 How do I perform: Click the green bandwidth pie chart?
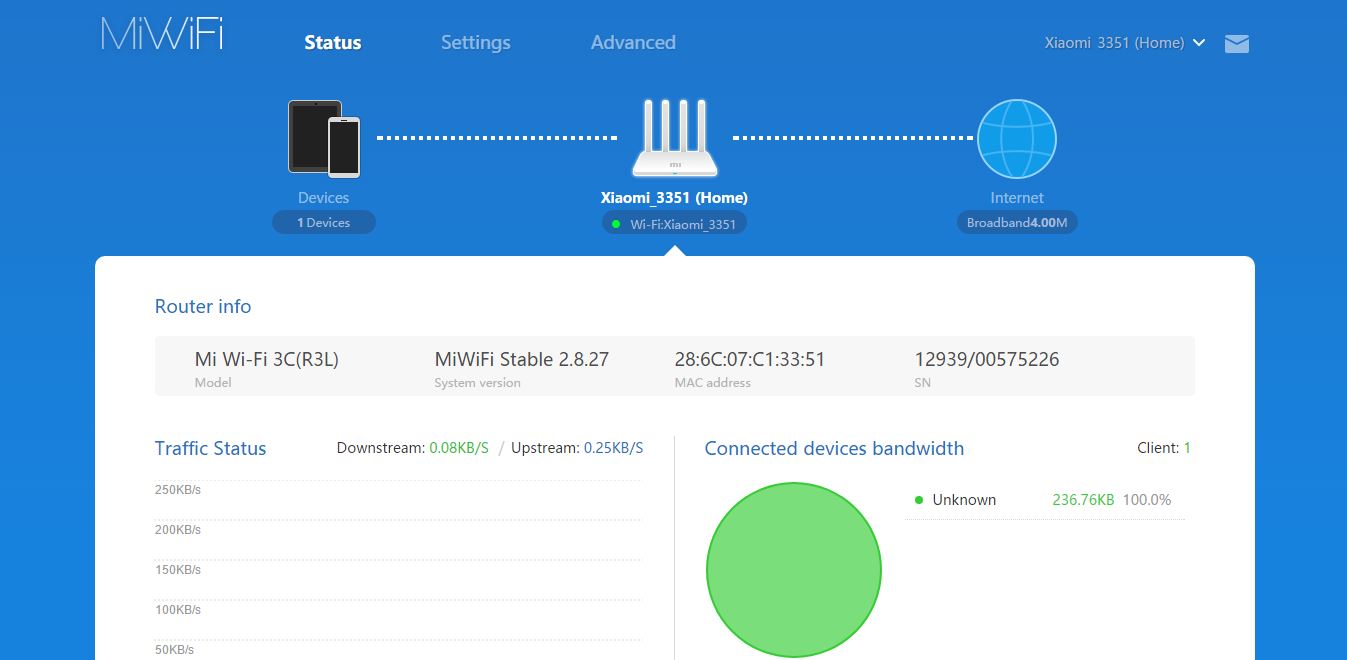pos(794,570)
